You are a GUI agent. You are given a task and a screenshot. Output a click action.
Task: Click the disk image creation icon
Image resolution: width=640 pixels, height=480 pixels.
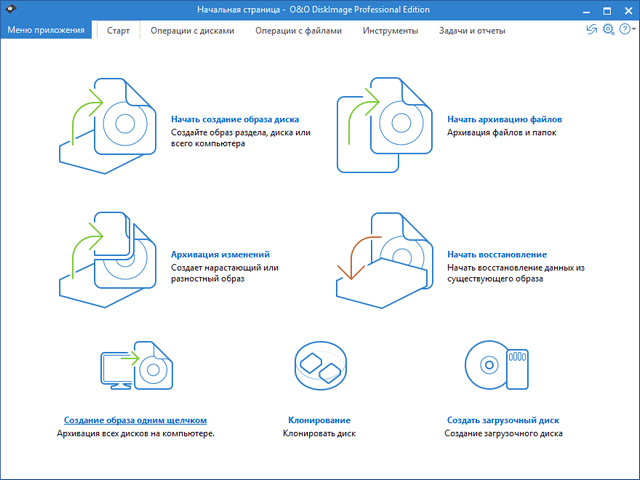coord(108,123)
